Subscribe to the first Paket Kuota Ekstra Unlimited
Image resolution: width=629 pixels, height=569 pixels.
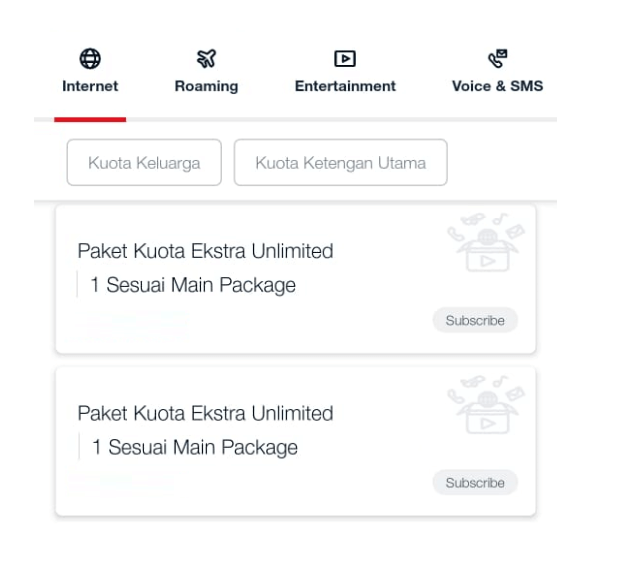(x=475, y=320)
